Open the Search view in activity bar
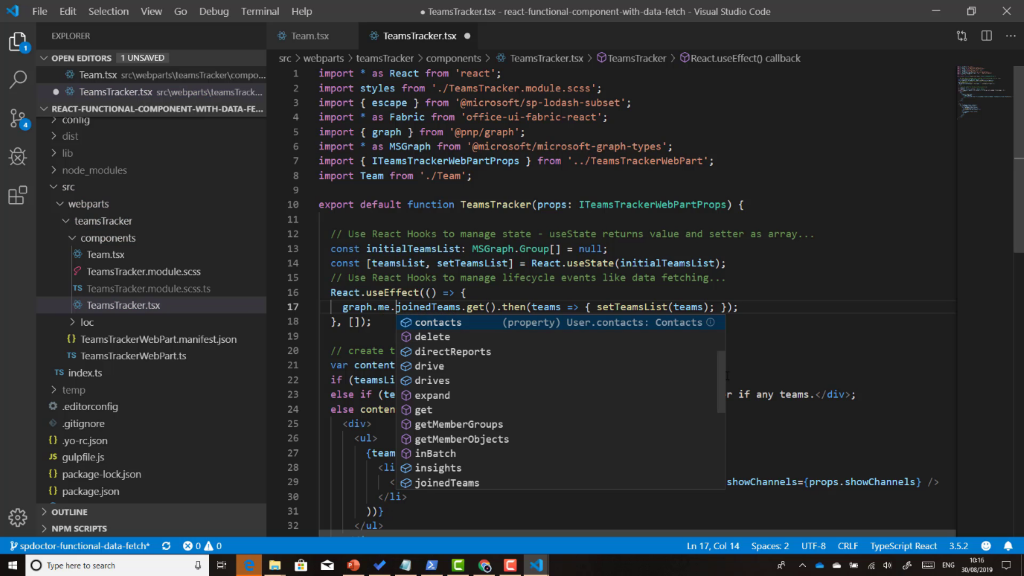 18,80
